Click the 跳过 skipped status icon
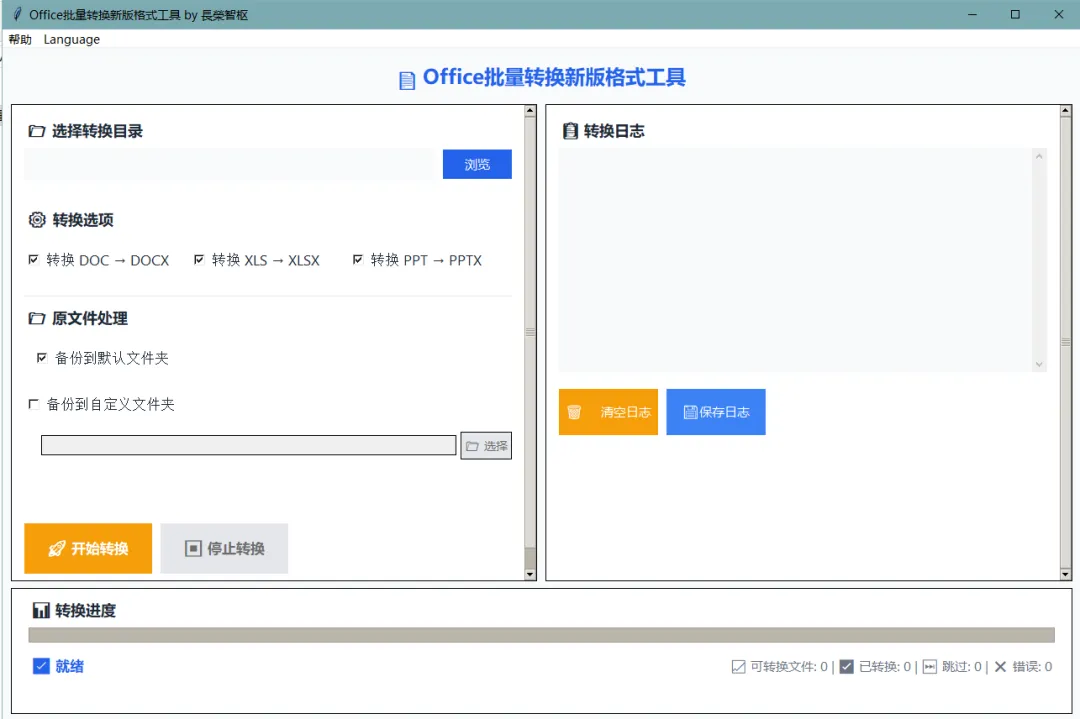 [x=930, y=667]
